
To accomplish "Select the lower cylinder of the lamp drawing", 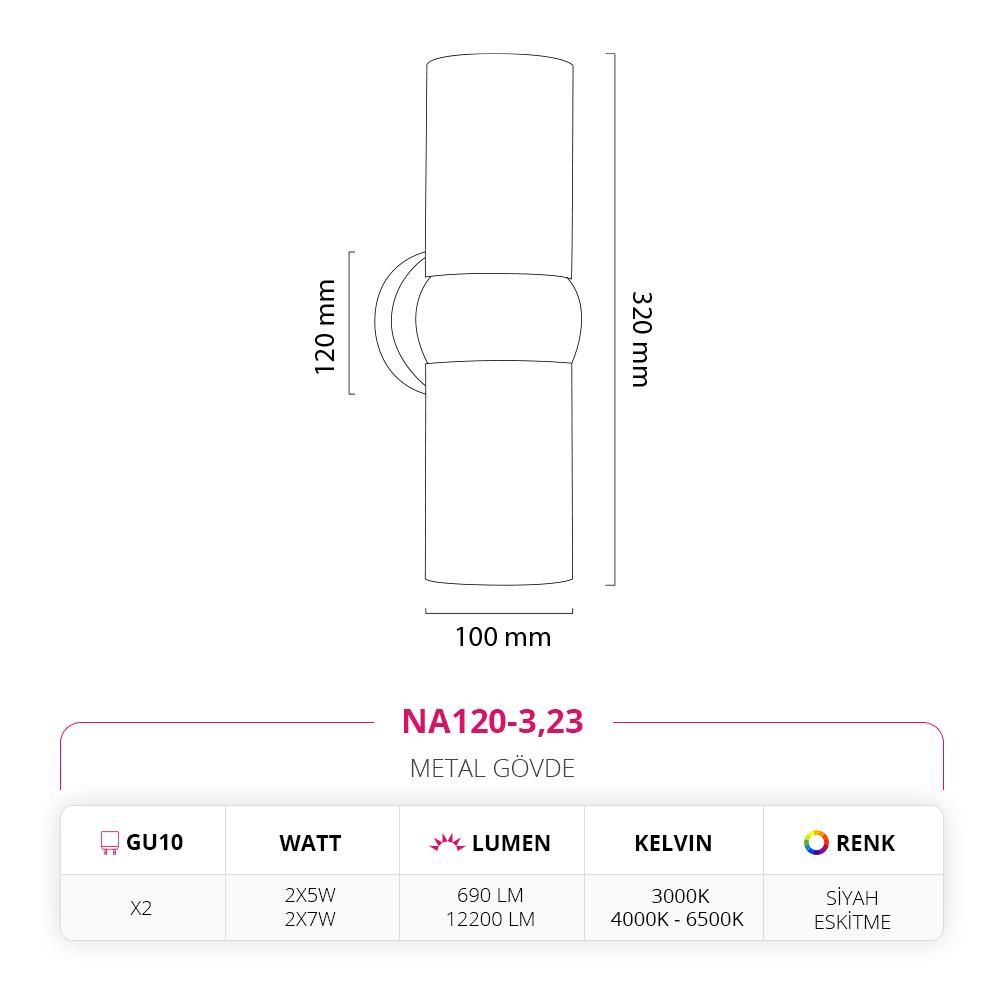I will pos(499,473).
